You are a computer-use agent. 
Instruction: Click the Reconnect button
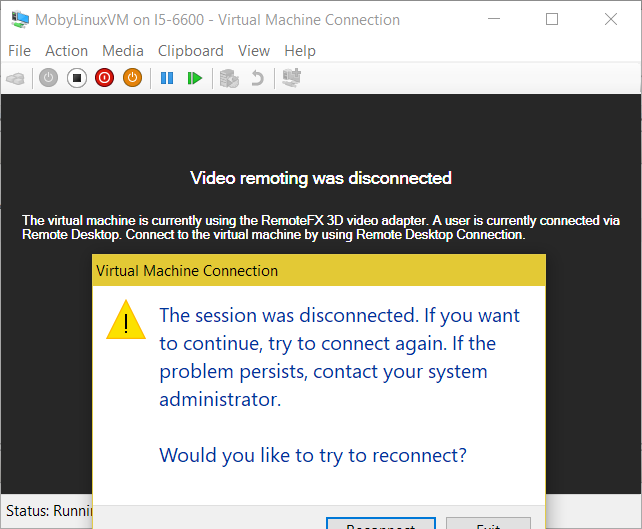point(381,524)
